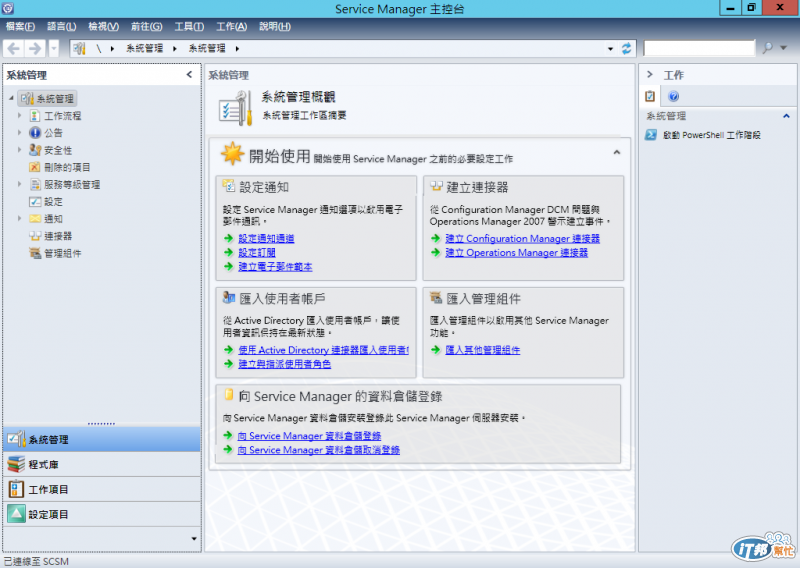Open the address bar dropdown arrow
Viewport: 800px width, 568px height.
[610, 49]
